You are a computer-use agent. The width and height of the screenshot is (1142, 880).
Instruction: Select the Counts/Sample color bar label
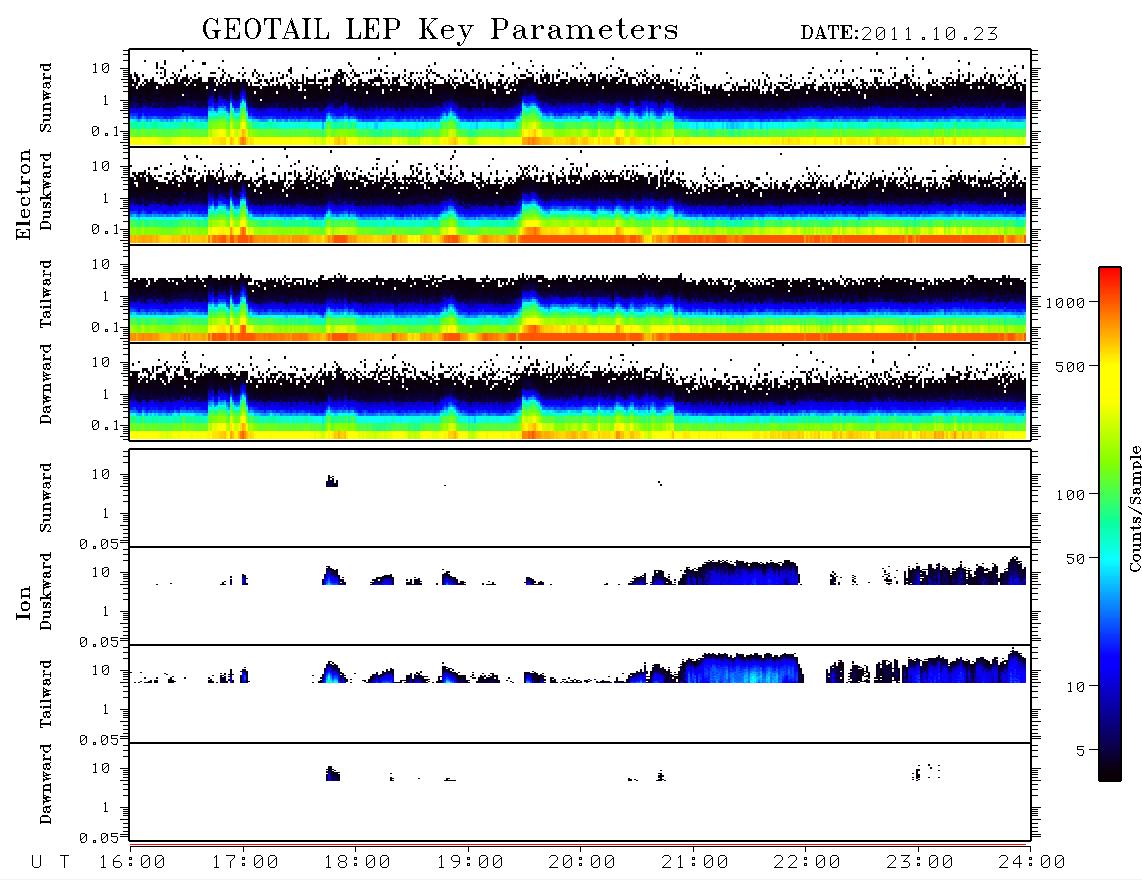click(1134, 508)
